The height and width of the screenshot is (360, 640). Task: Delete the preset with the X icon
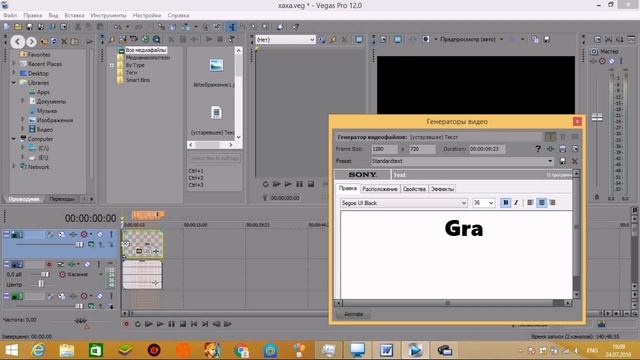(x=575, y=161)
